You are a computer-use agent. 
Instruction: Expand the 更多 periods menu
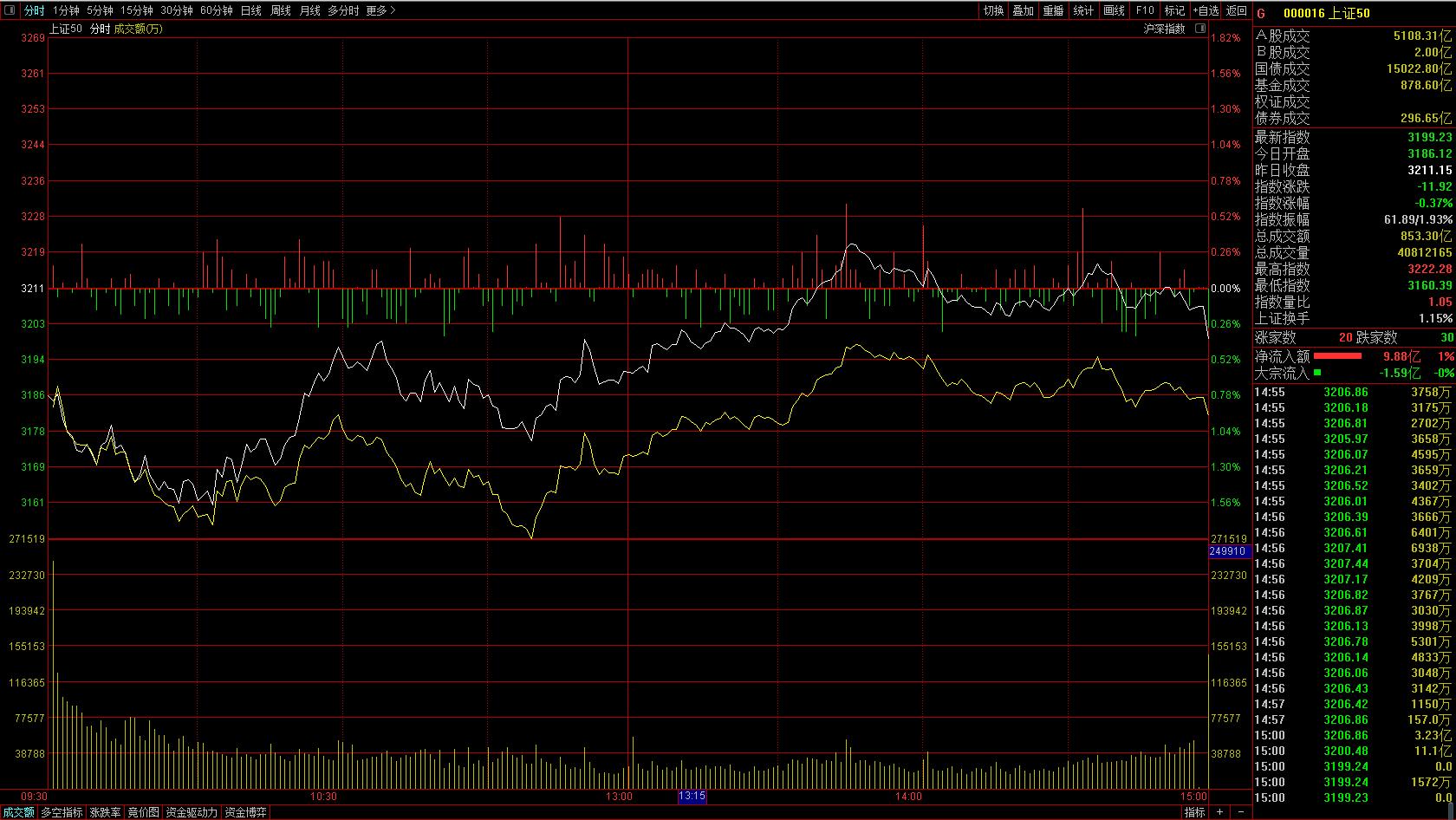pos(380,10)
